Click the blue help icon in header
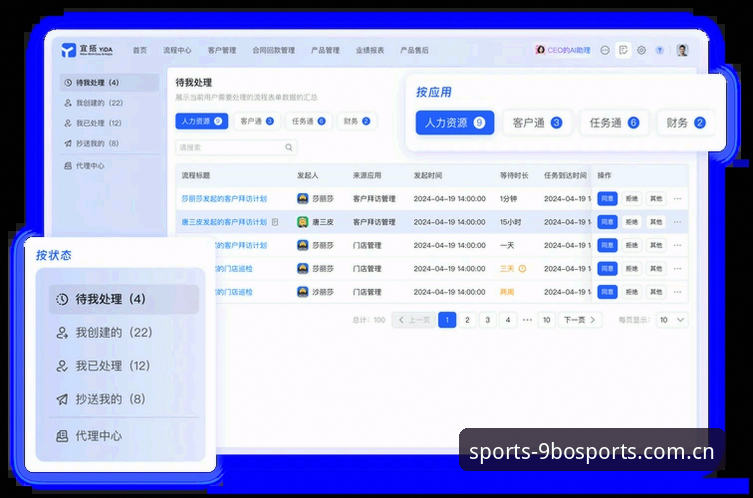This screenshot has height=498, width=753. click(660, 50)
